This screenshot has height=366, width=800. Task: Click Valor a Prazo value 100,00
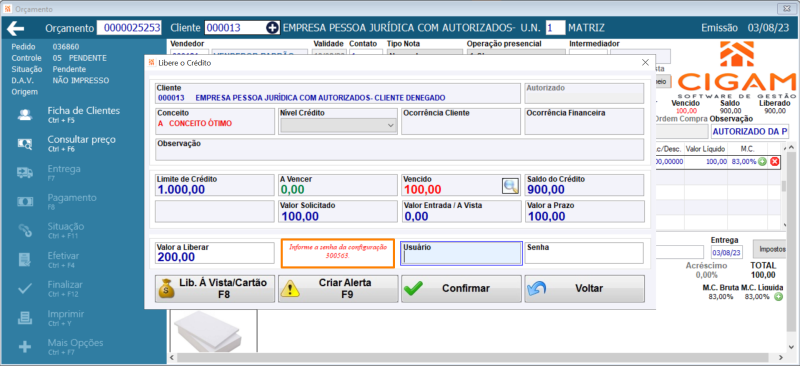tap(546, 216)
